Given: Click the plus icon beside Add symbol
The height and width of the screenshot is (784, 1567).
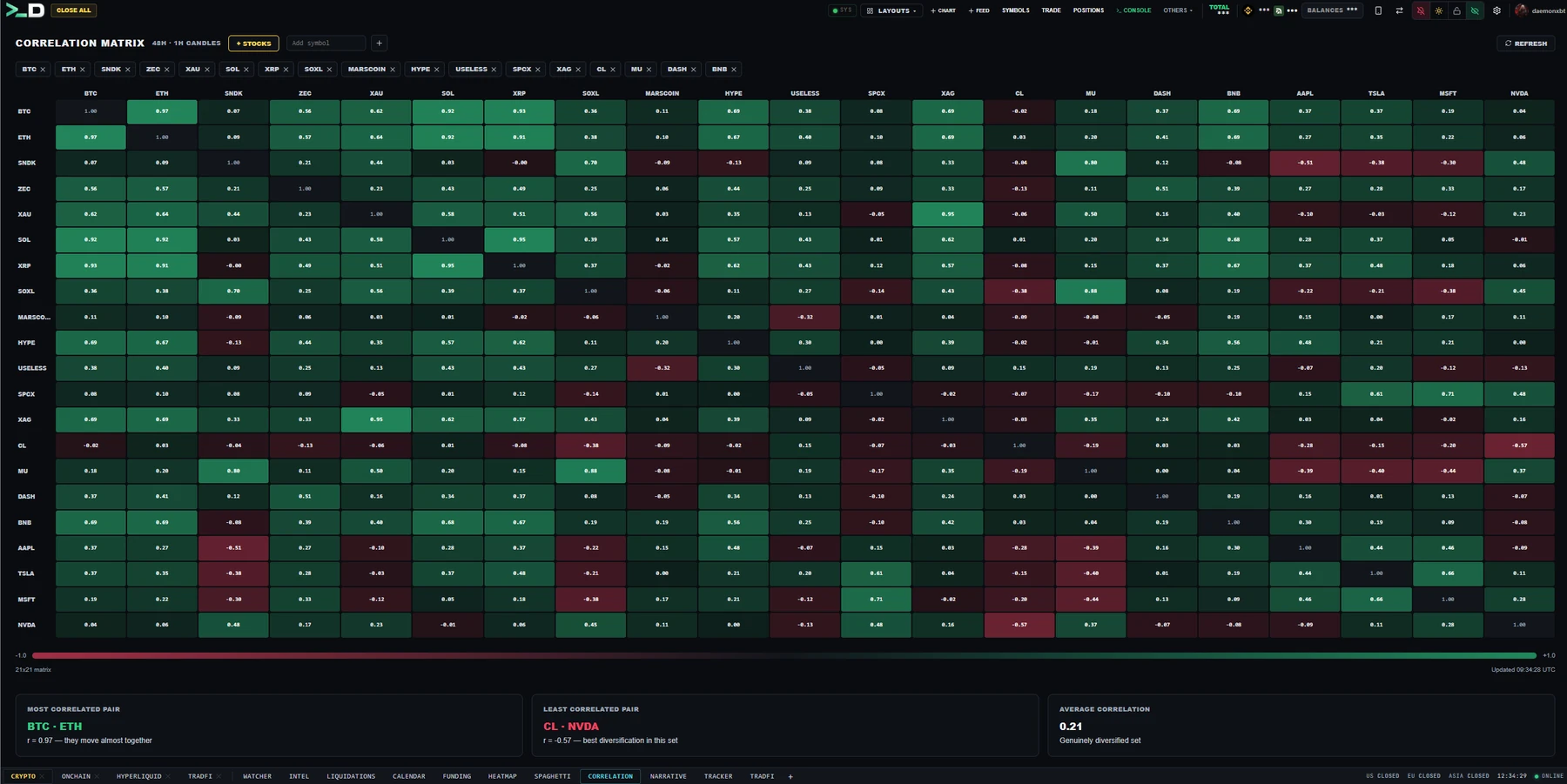Looking at the screenshot, I should [379, 43].
